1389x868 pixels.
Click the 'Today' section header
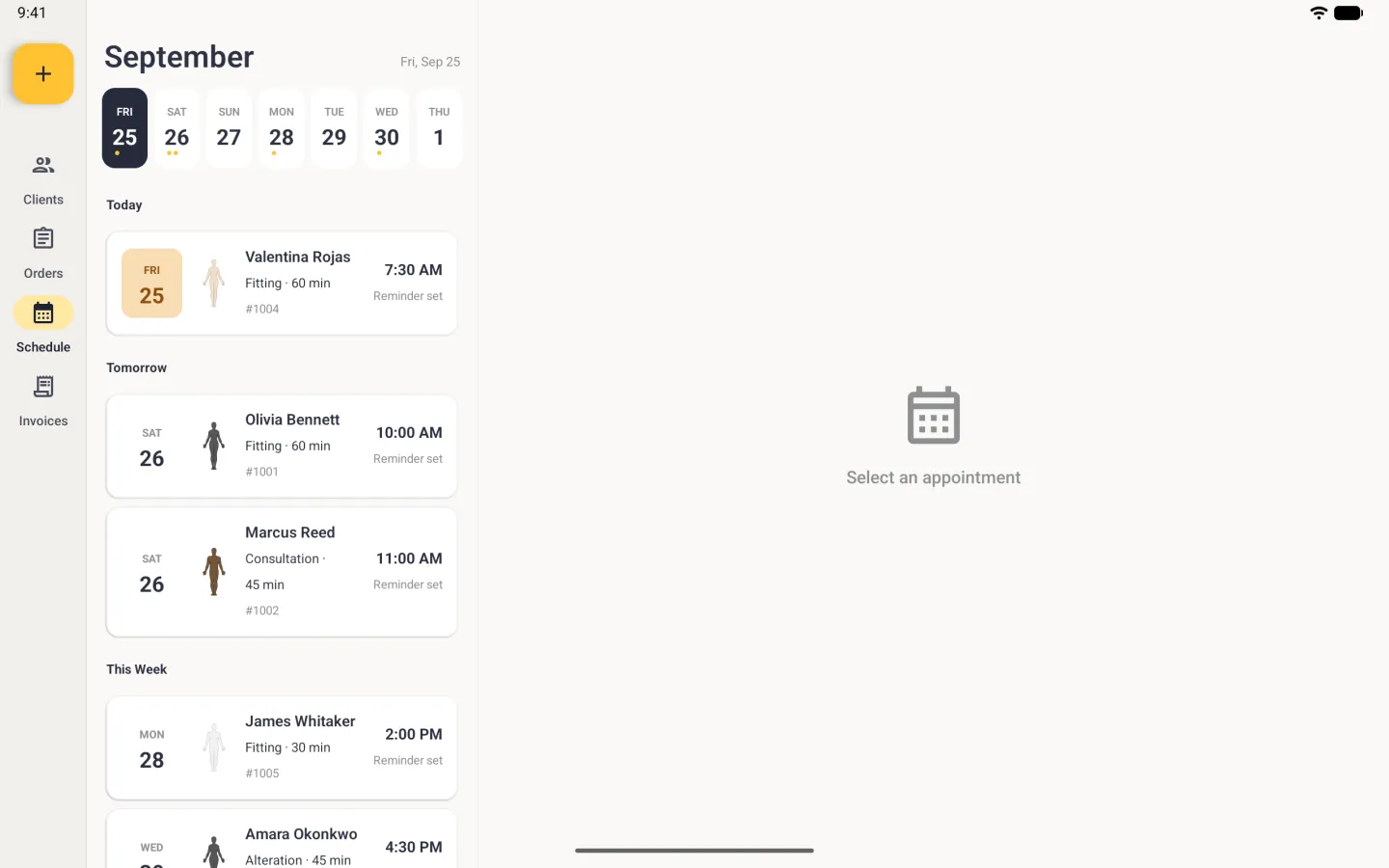coord(124,204)
